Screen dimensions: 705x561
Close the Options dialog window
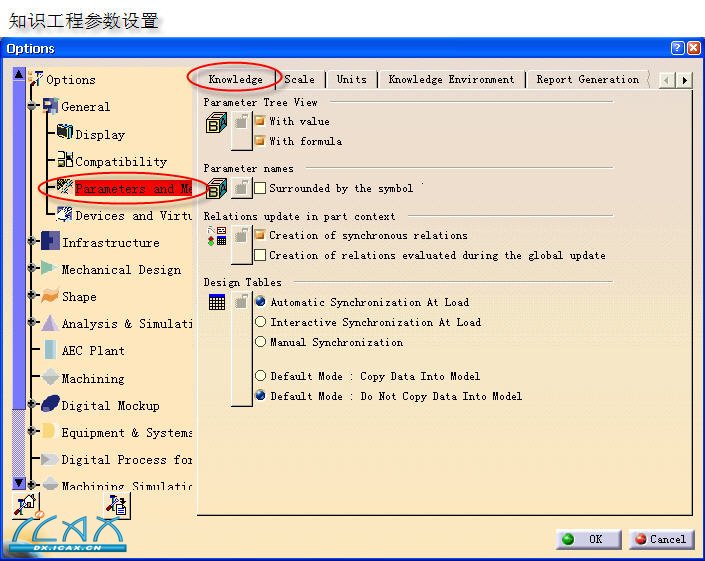point(694,48)
